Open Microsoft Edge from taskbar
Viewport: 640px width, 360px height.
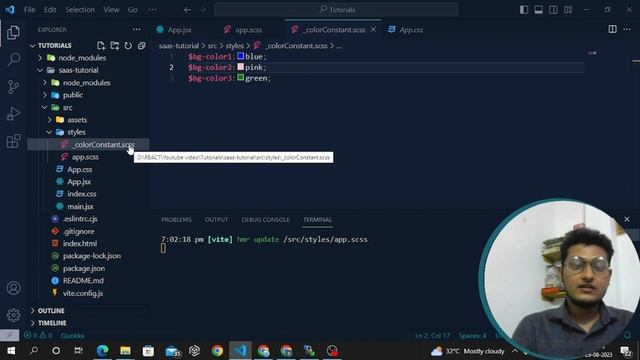point(102,351)
